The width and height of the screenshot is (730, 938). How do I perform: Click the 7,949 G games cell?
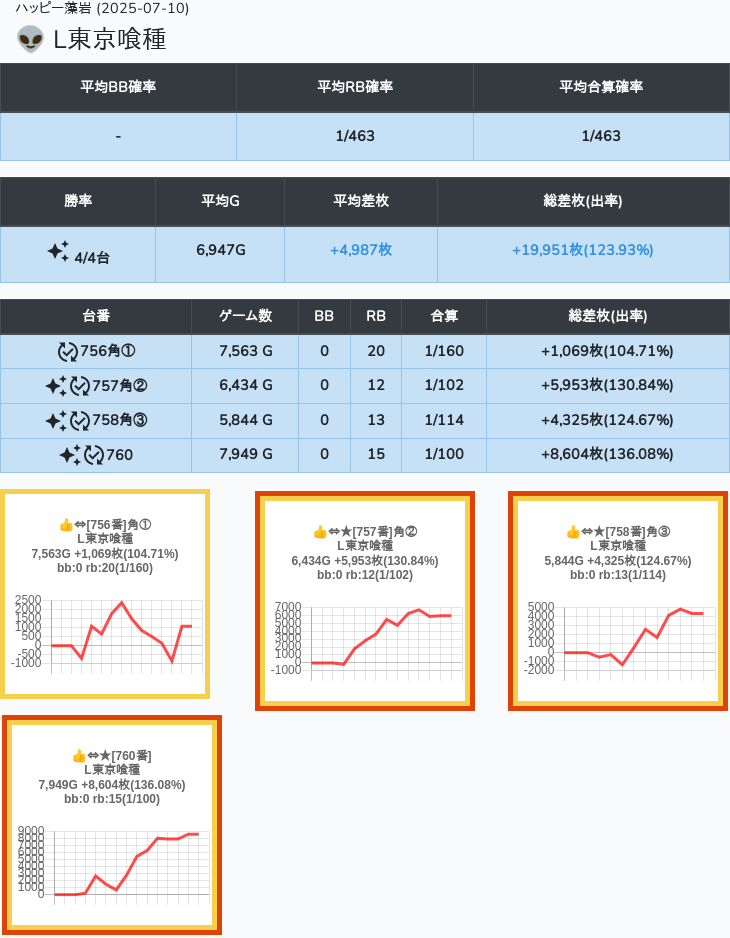[246, 454]
